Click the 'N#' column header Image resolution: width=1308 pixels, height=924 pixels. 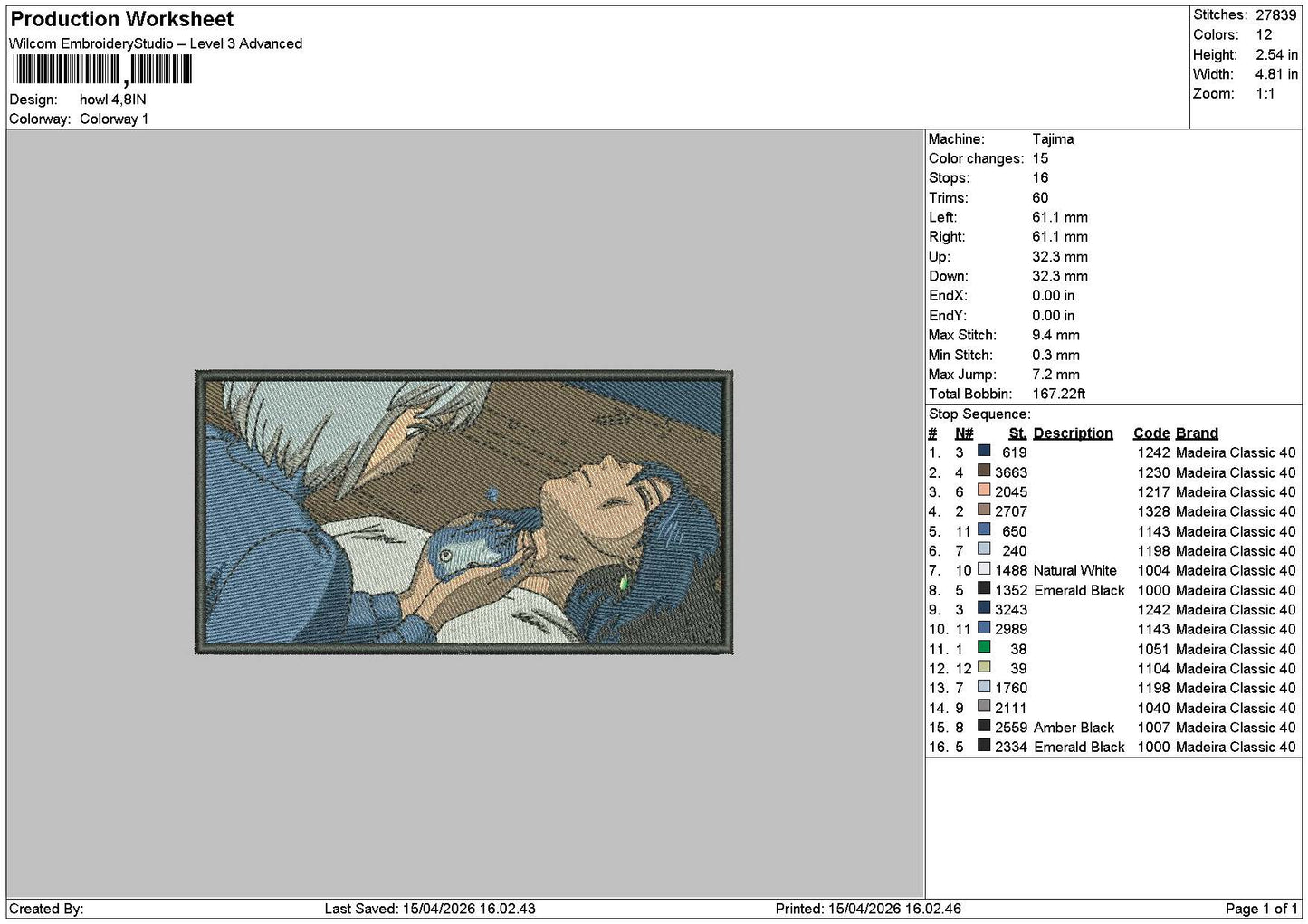point(964,433)
